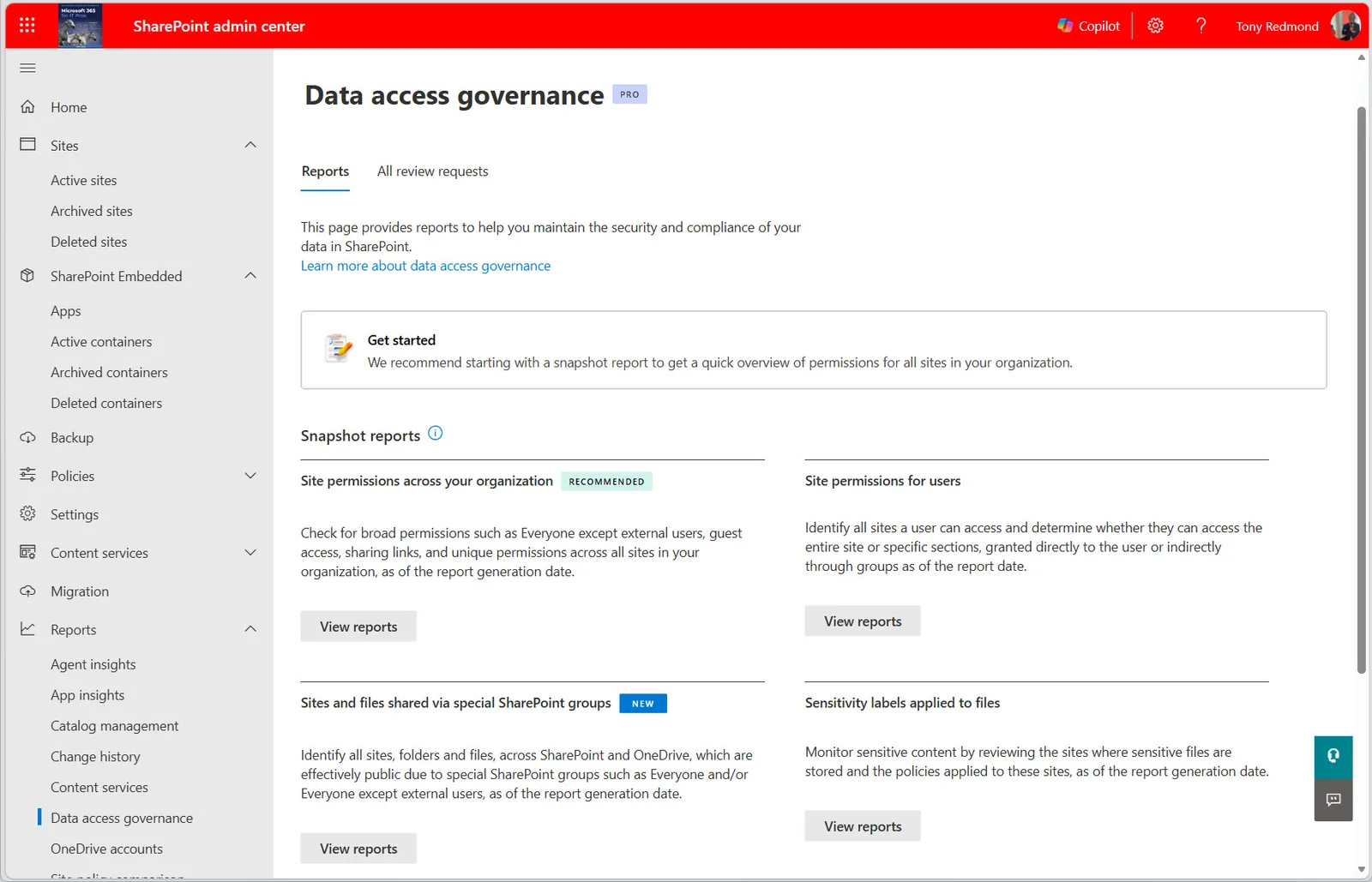Open the feedback chat floating button

(x=1333, y=800)
